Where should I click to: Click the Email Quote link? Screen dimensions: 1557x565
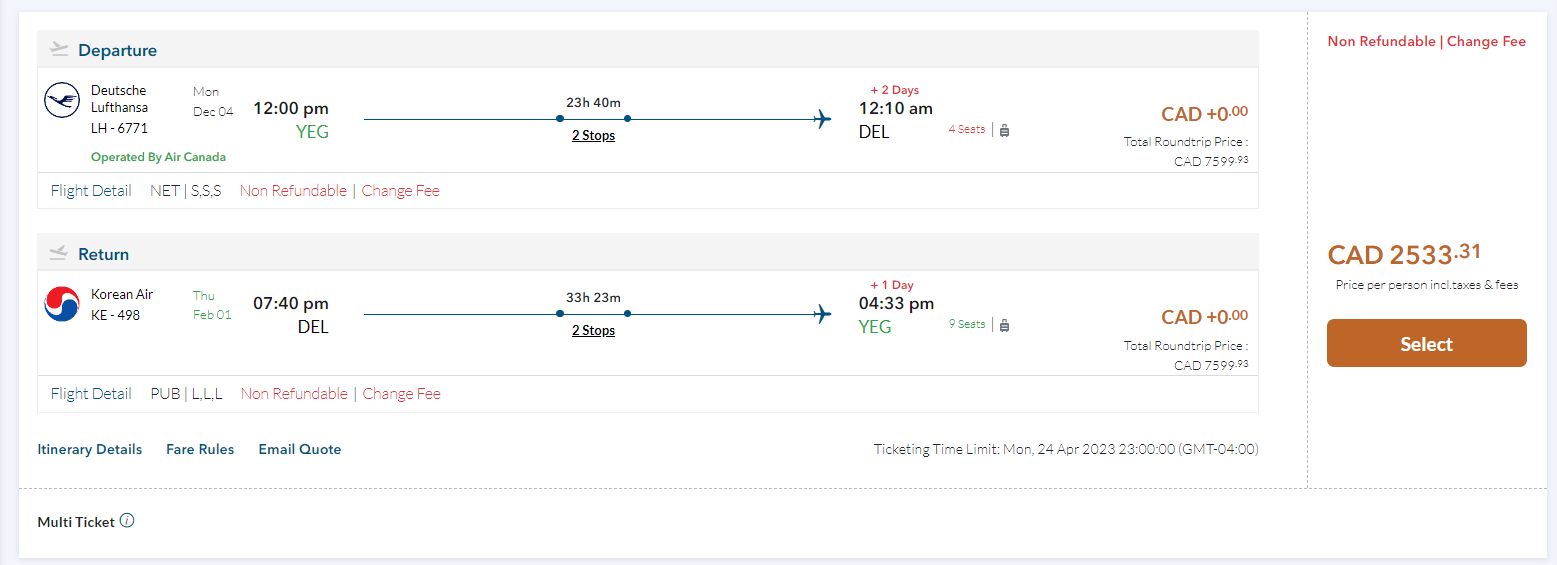(x=300, y=449)
